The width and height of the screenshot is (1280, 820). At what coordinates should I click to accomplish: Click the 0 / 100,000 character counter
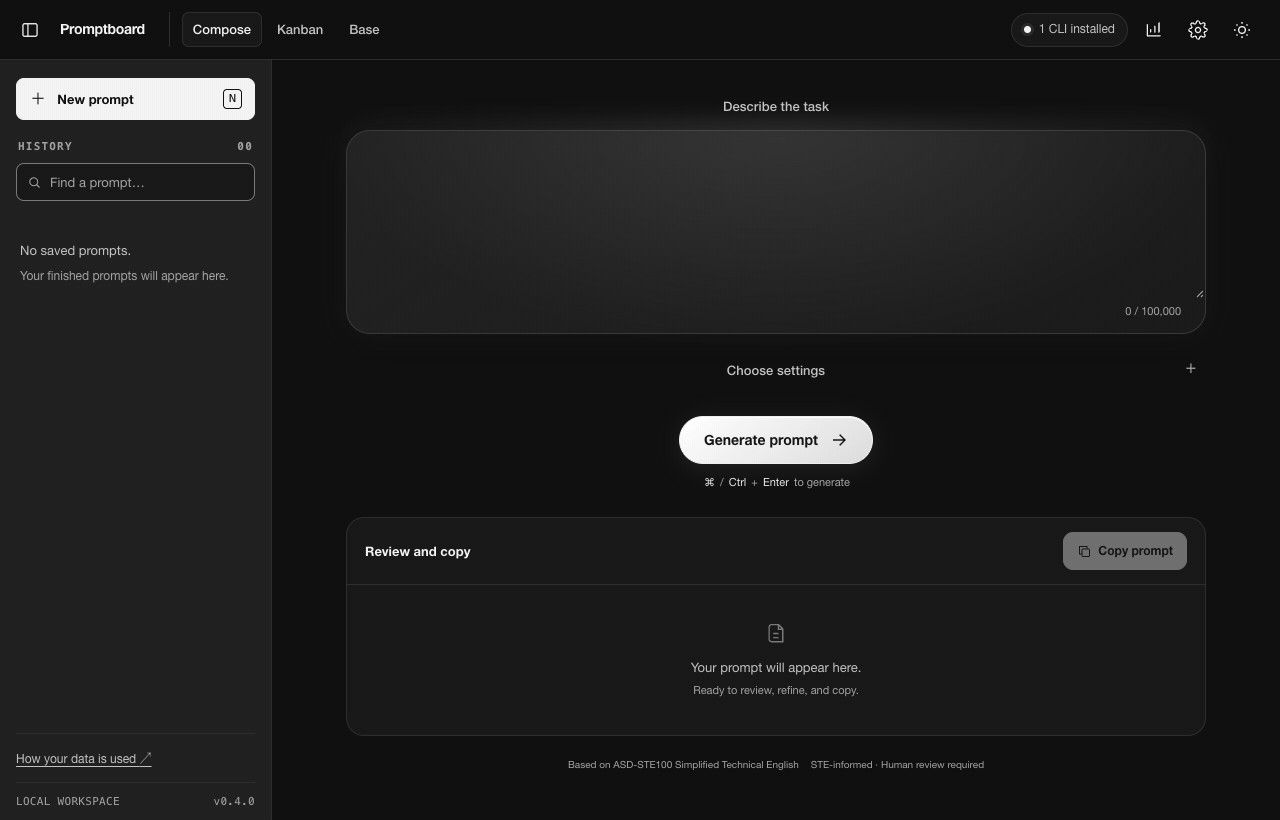1153,311
